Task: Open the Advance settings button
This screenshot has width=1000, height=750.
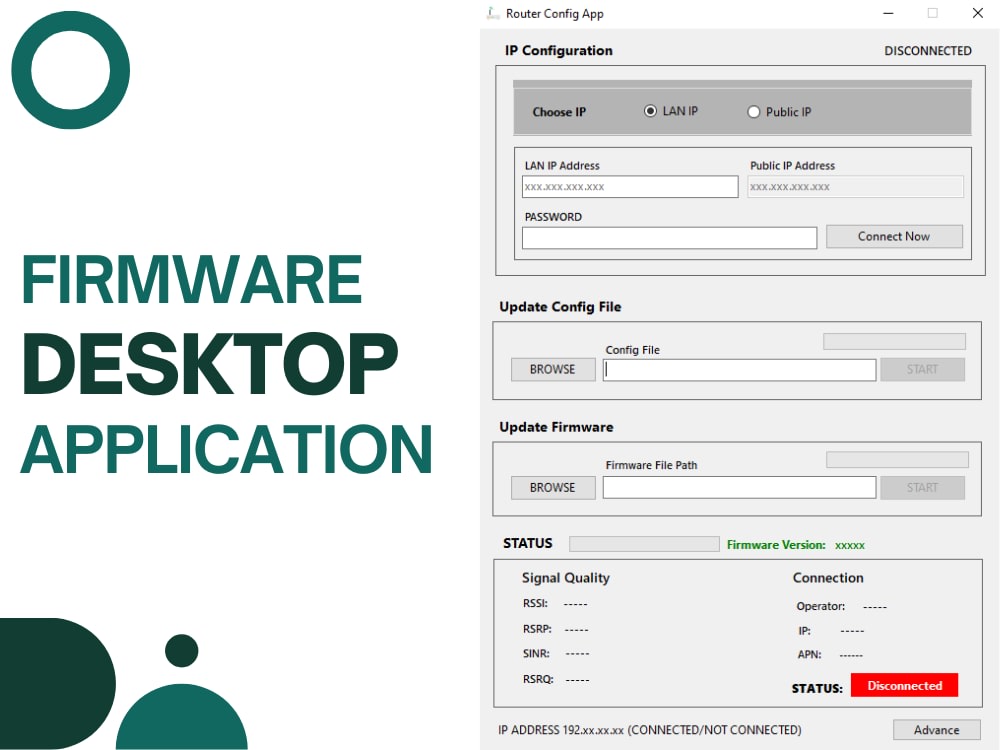Action: tap(936, 730)
